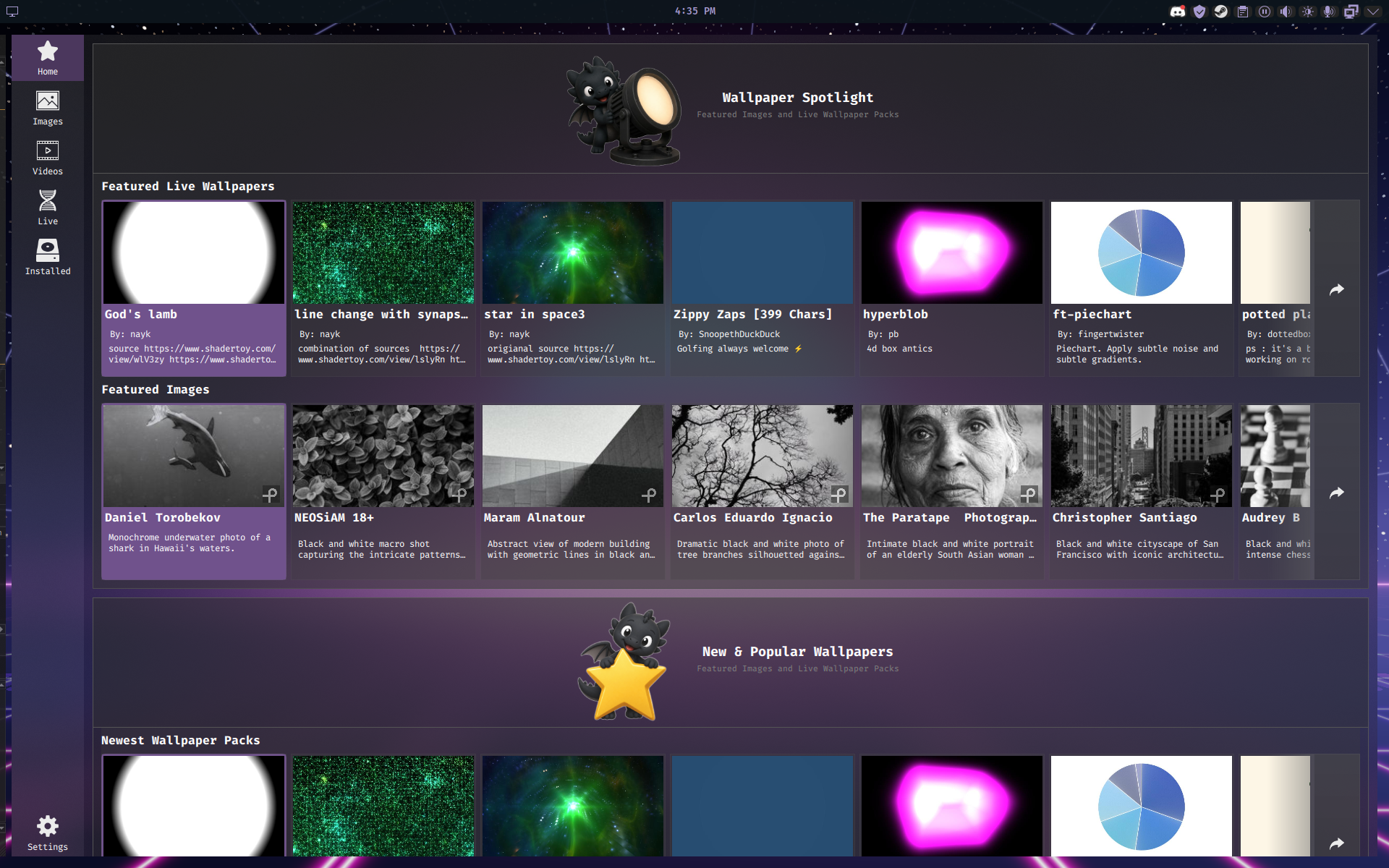Open Settings in the sidebar
The height and width of the screenshot is (868, 1389).
point(48,833)
